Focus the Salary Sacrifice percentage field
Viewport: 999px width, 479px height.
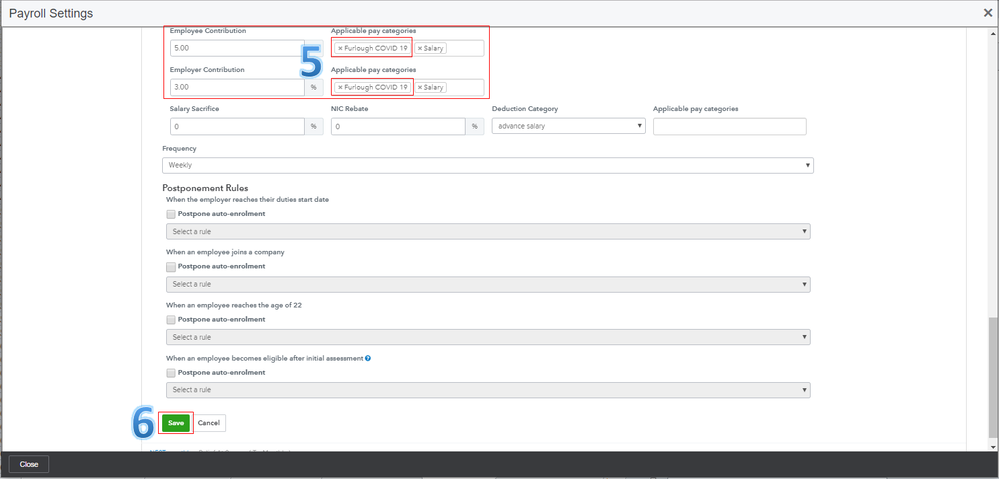click(x=237, y=126)
